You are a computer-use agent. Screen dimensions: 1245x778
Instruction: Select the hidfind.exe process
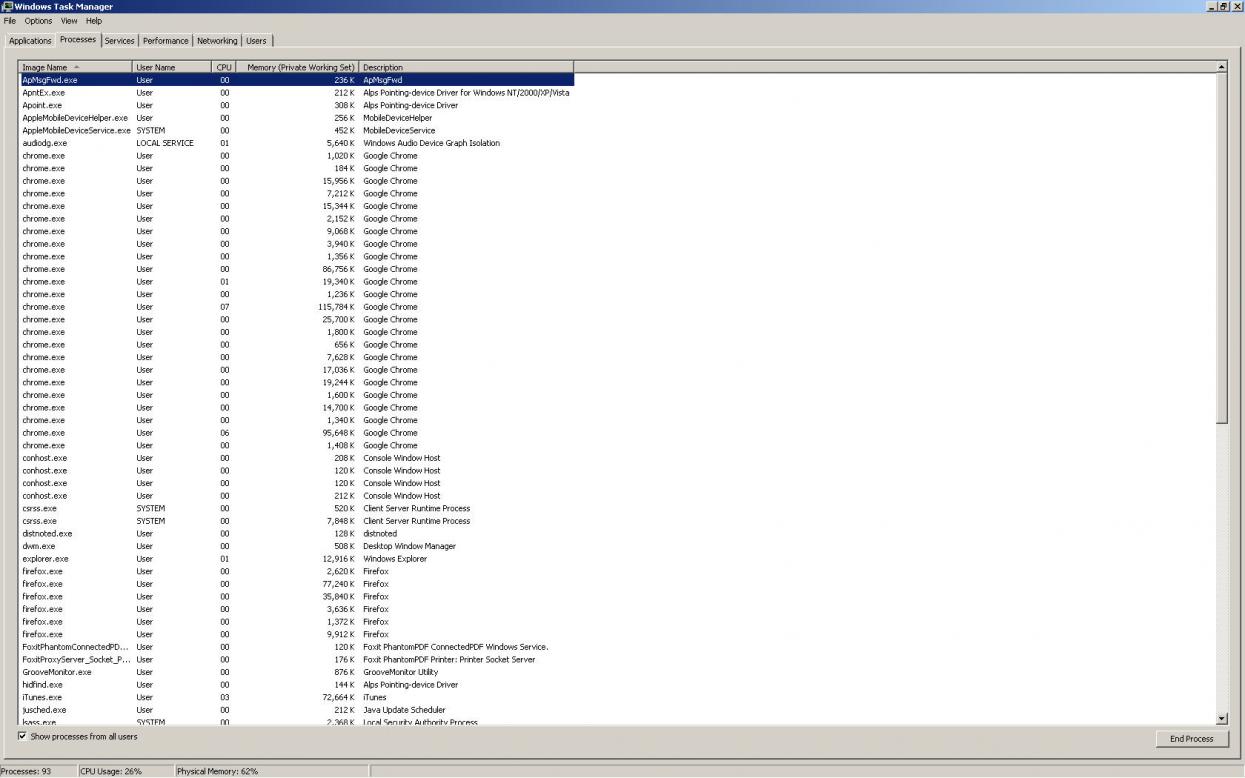pyautogui.click(x=296, y=685)
